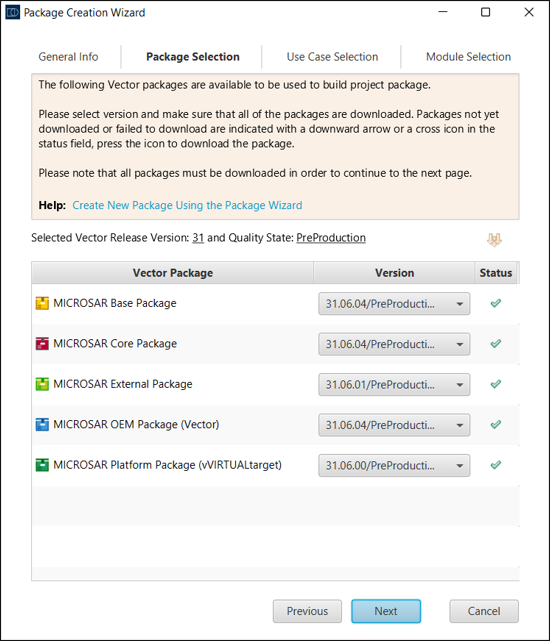Switch to the General Info tab
550x641 pixels.
pos(68,57)
